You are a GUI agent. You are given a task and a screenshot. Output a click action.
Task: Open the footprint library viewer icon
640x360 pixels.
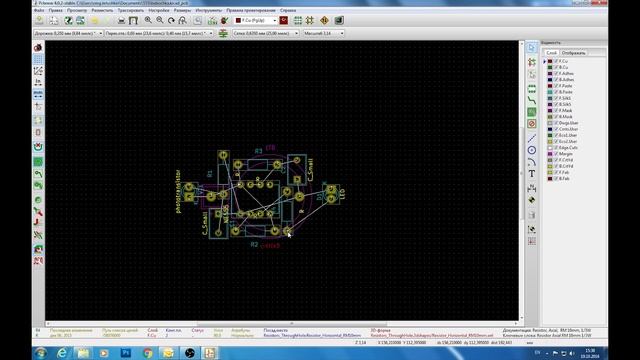click(80, 20)
